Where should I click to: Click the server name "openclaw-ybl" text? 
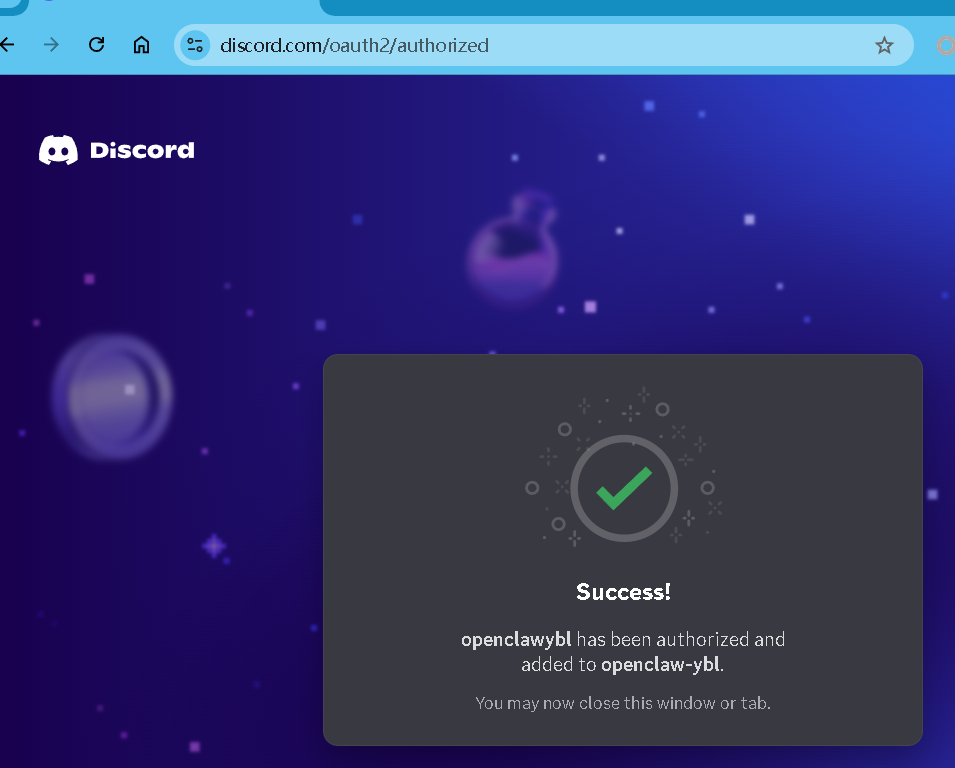[660, 664]
